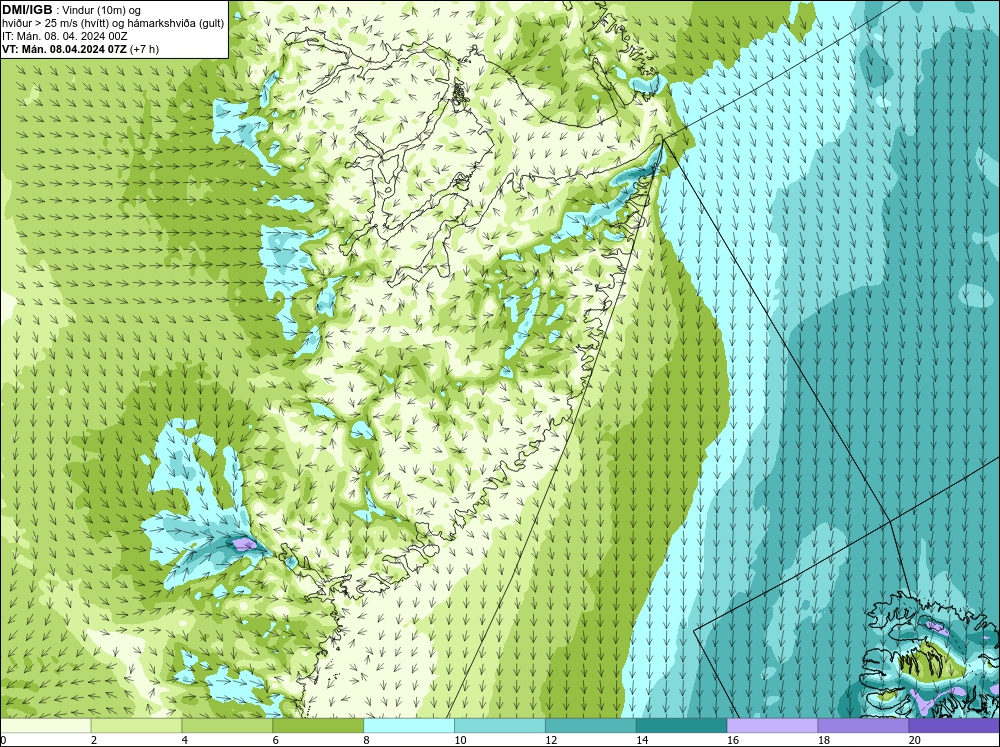Click the legend value '8'
This screenshot has height=747, width=1000.
pos(367,740)
